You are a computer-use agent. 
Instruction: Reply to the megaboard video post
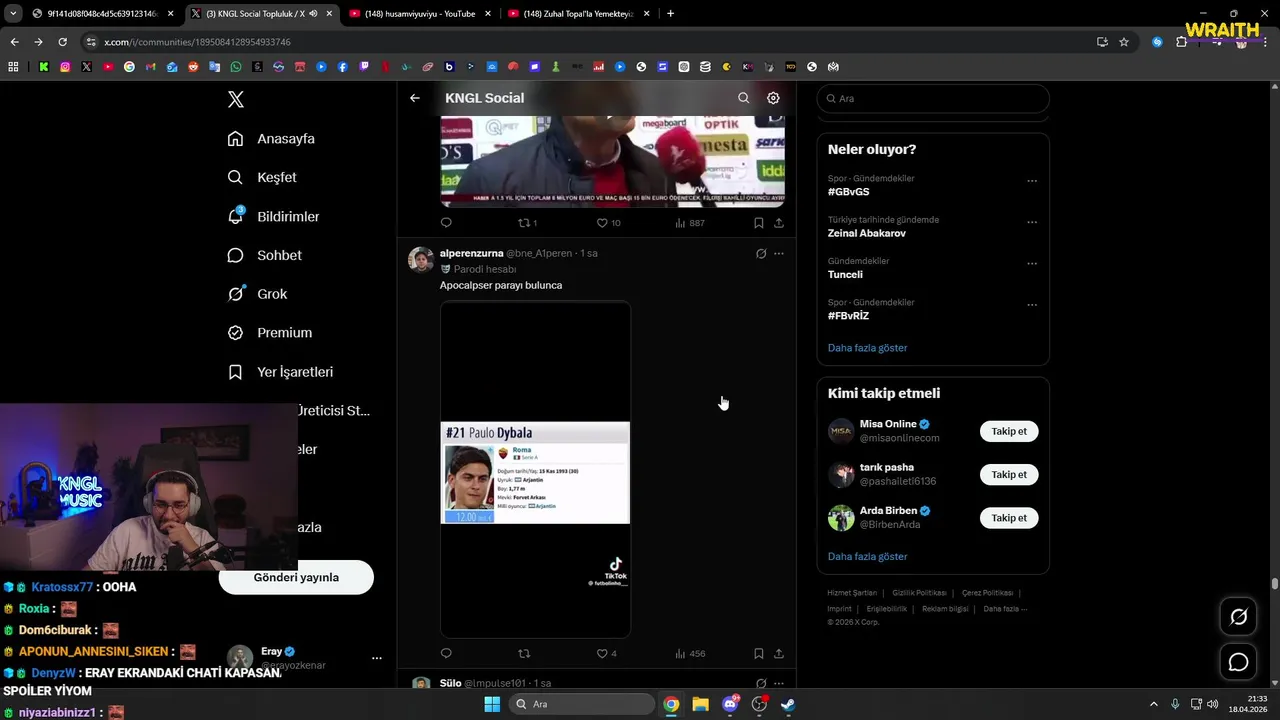(x=446, y=223)
